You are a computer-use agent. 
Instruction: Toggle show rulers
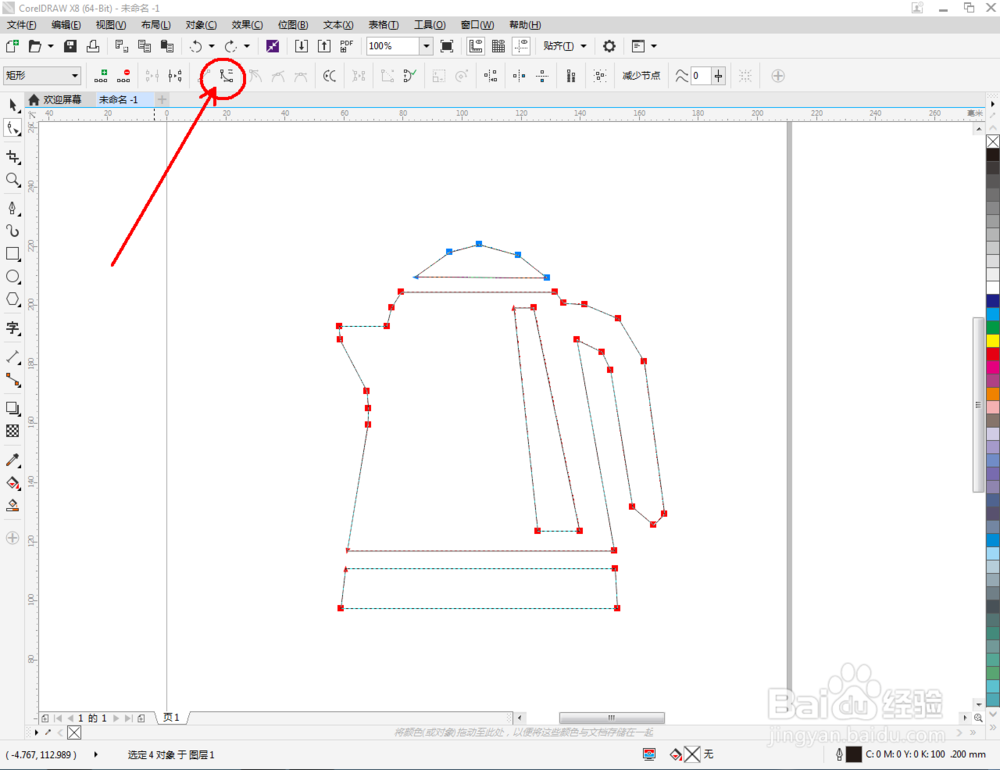coord(476,46)
